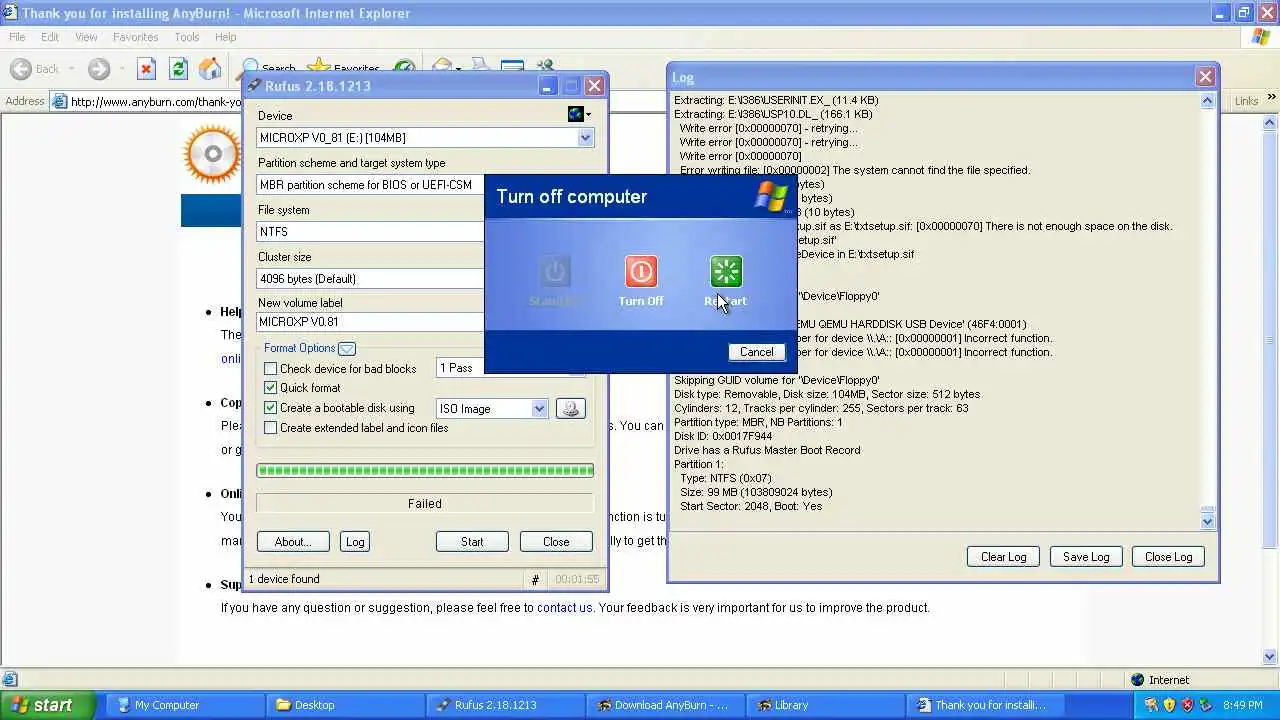Image resolution: width=1280 pixels, height=720 pixels.
Task: Click the Log scrollbar down arrow
Action: (1207, 520)
